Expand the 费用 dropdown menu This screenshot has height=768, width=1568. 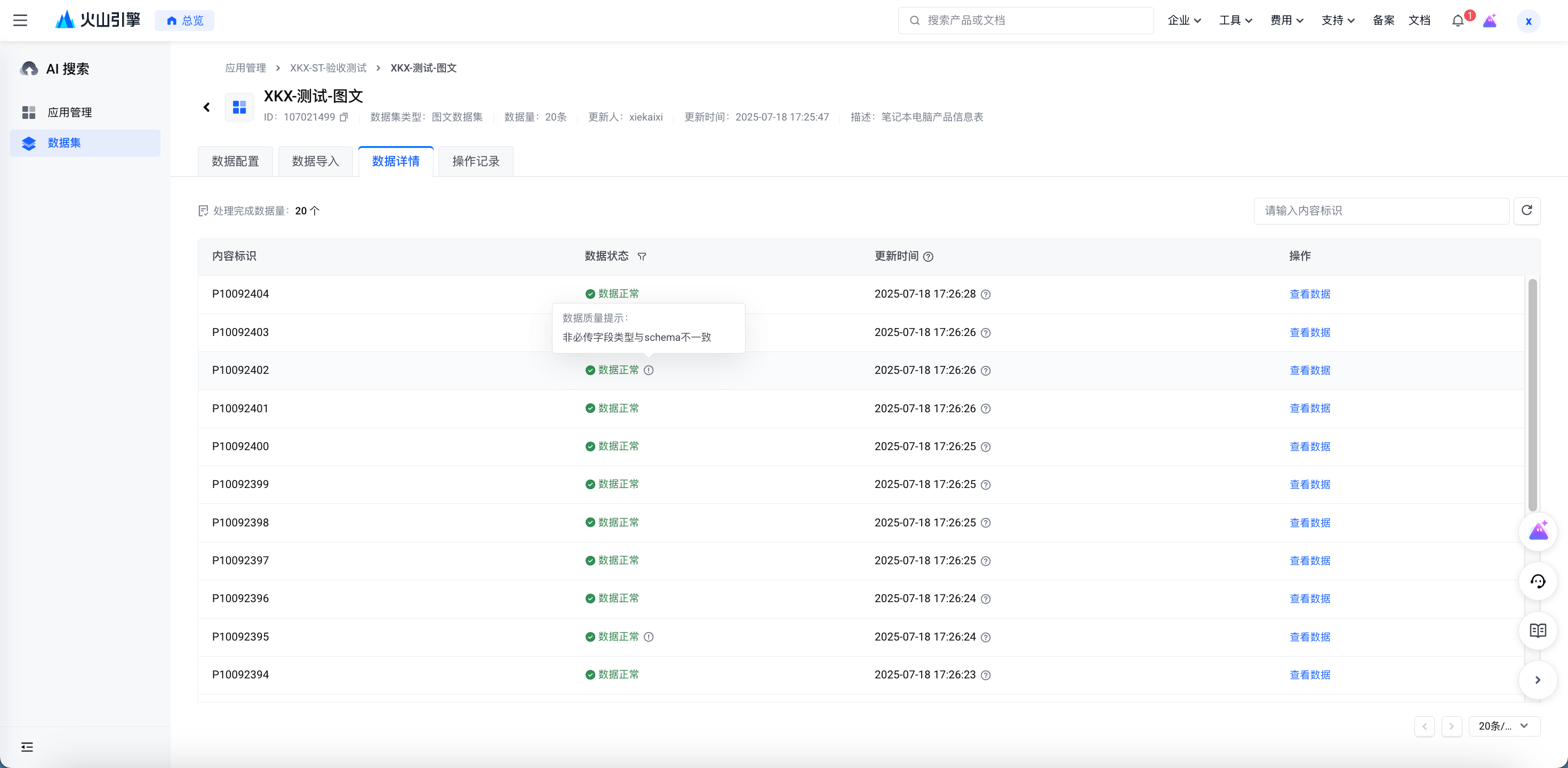click(x=1286, y=20)
